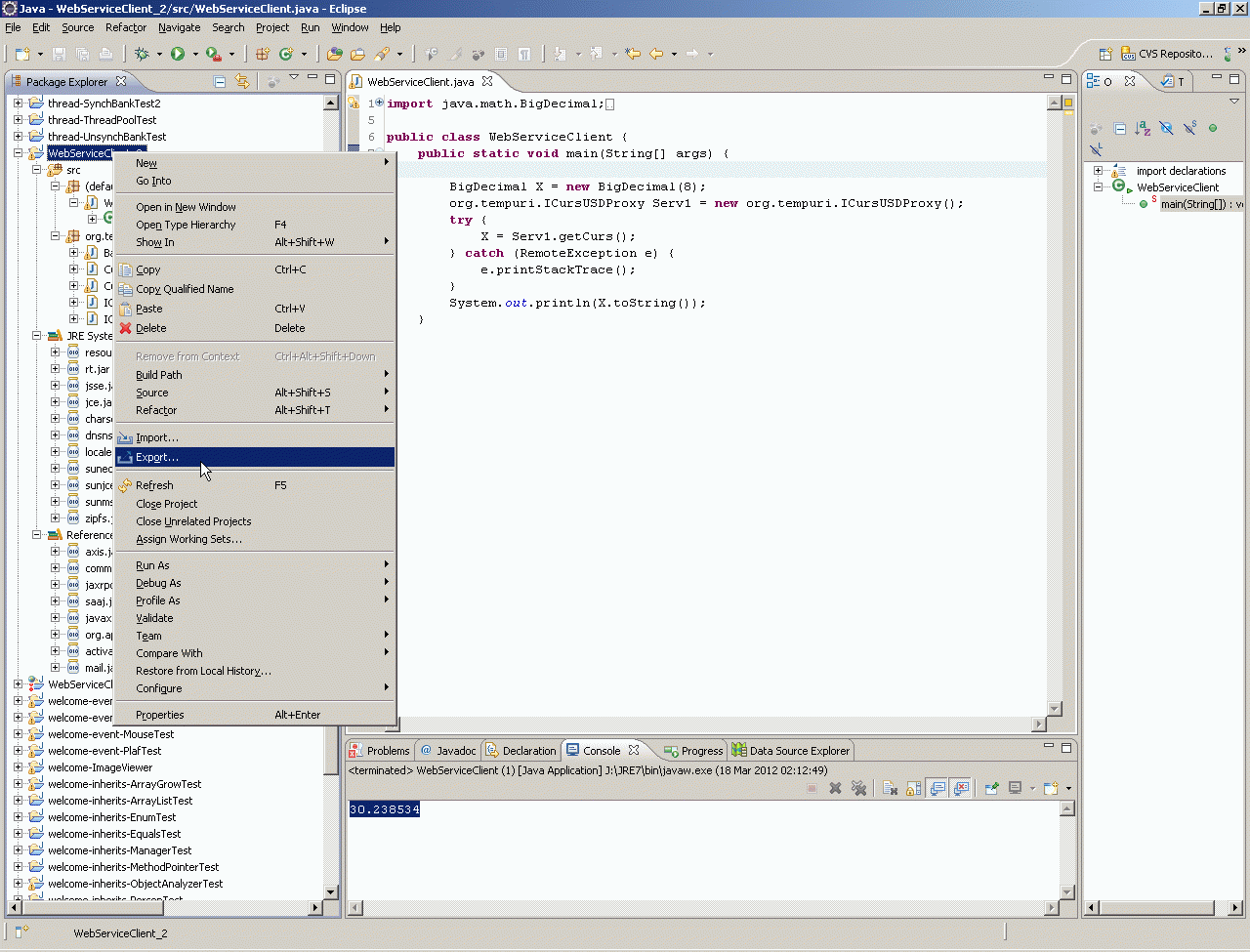
Task: Switch to the Problems tab
Action: [x=379, y=751]
